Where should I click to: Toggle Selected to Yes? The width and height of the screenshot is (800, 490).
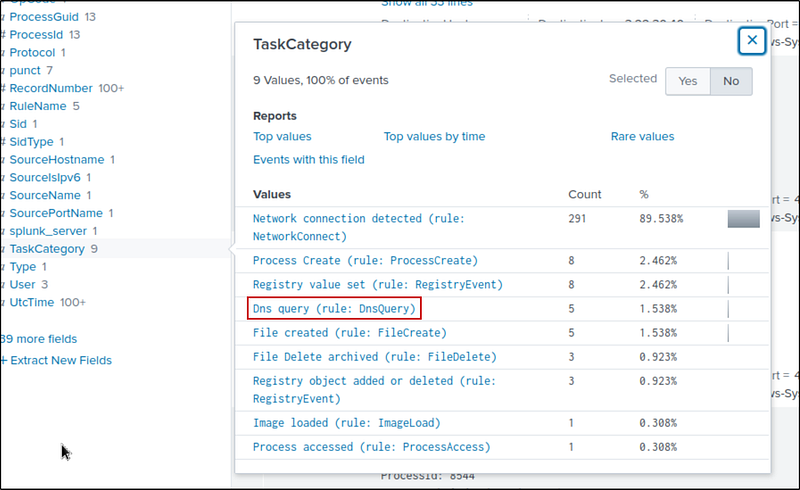[688, 81]
